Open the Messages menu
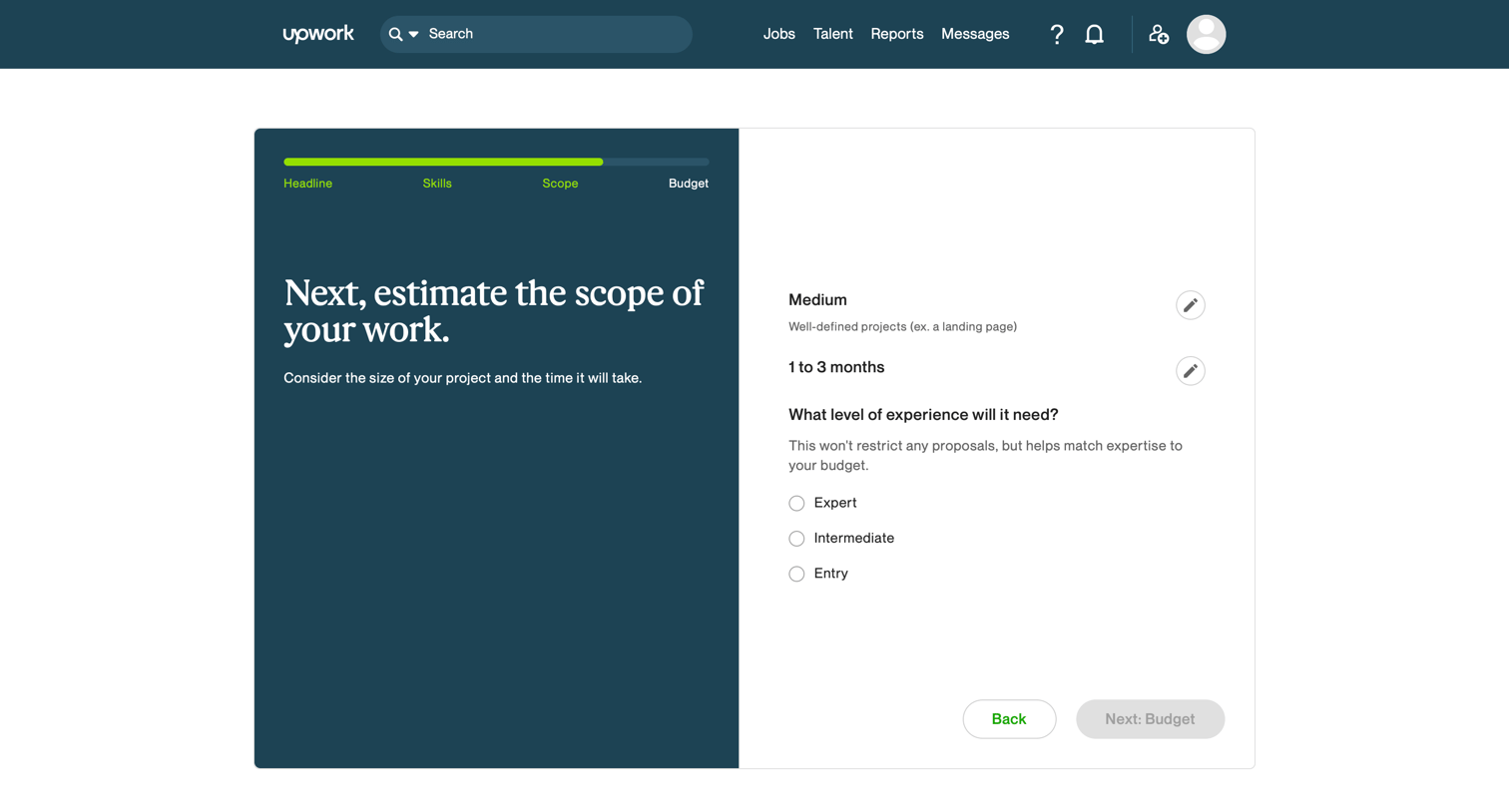 pyautogui.click(x=975, y=34)
